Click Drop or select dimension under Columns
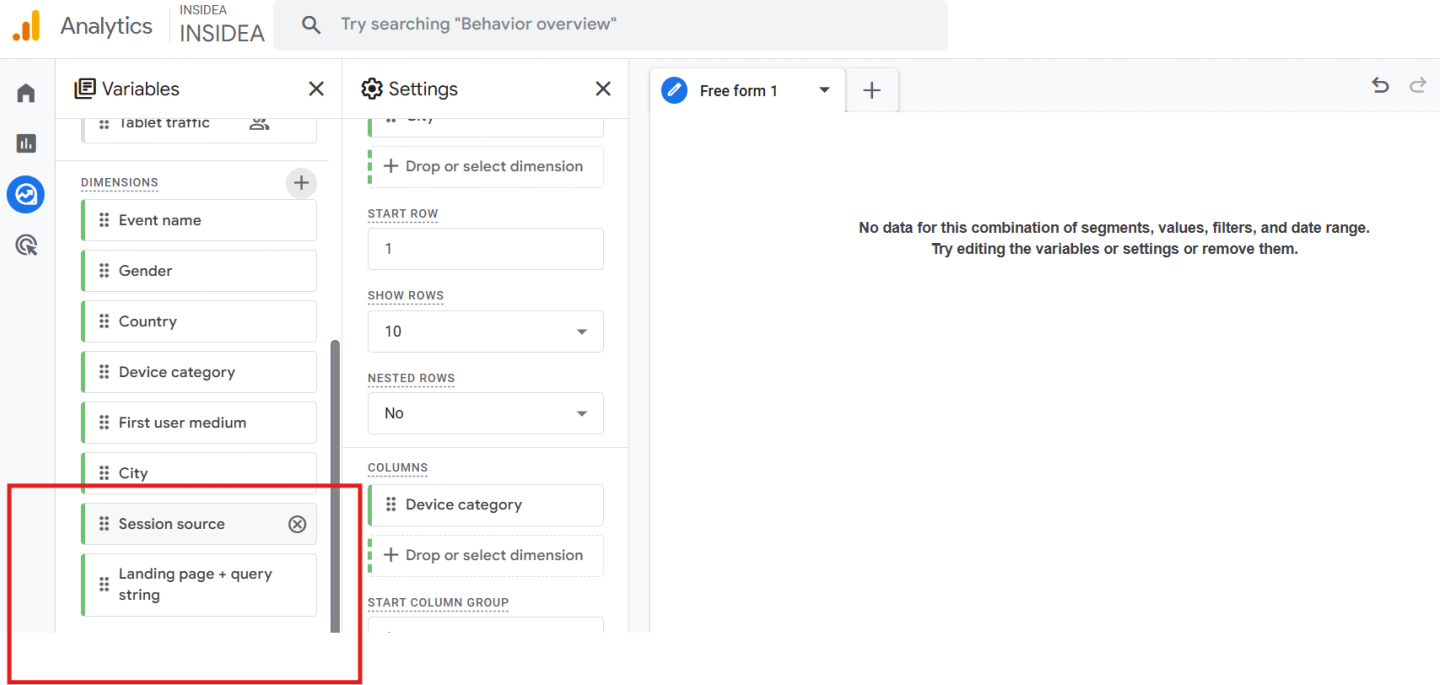Screen dimensions: 1440x685 (x=486, y=556)
